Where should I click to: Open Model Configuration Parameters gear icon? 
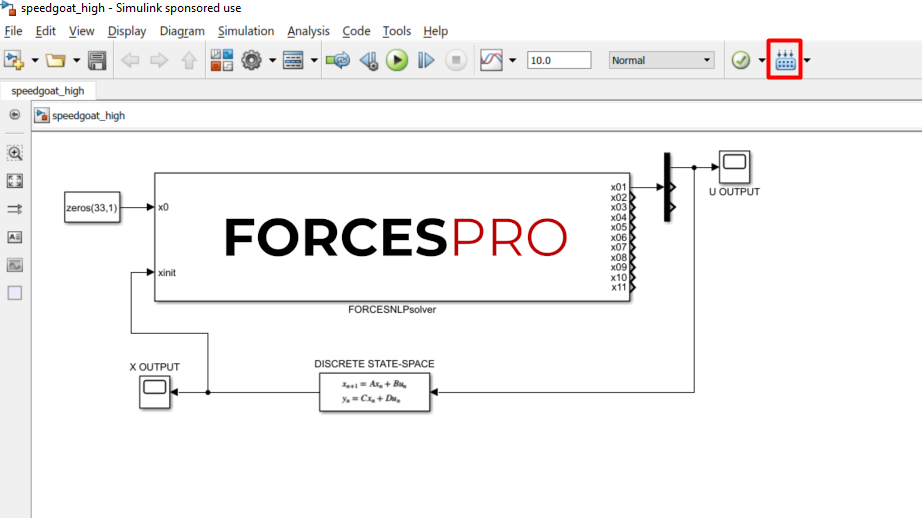point(251,61)
